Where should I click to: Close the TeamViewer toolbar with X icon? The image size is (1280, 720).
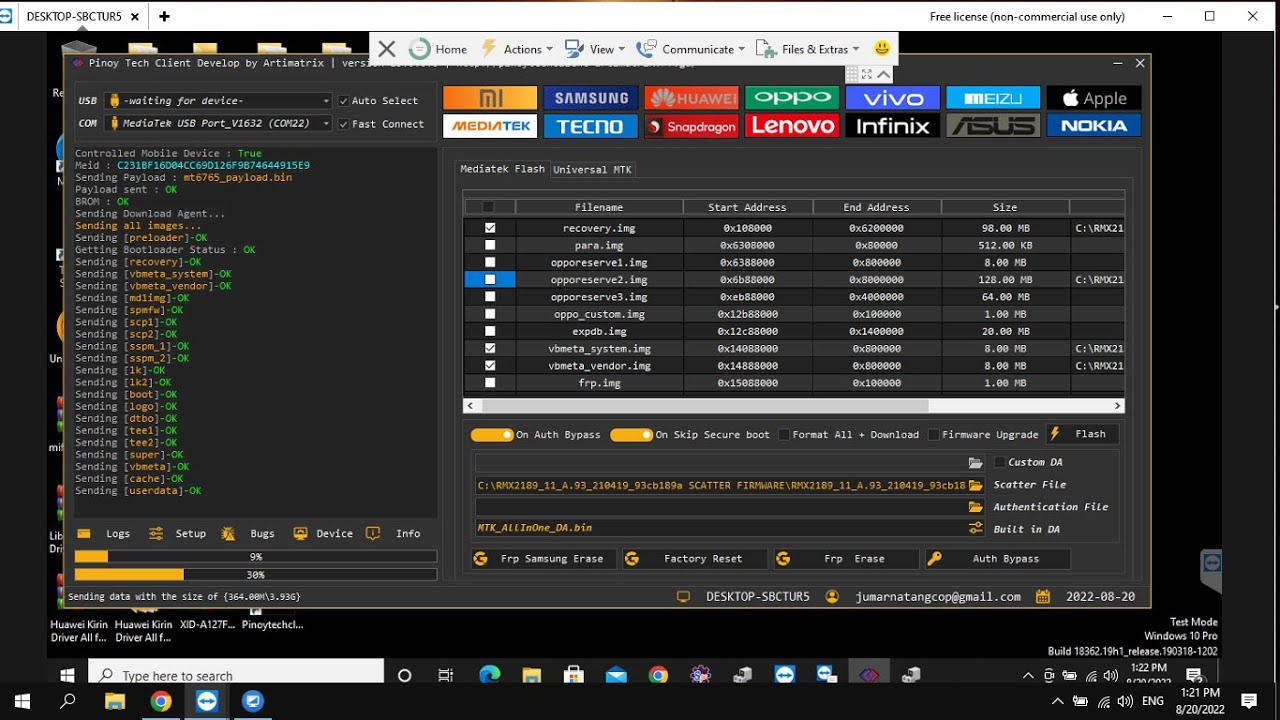[387, 49]
